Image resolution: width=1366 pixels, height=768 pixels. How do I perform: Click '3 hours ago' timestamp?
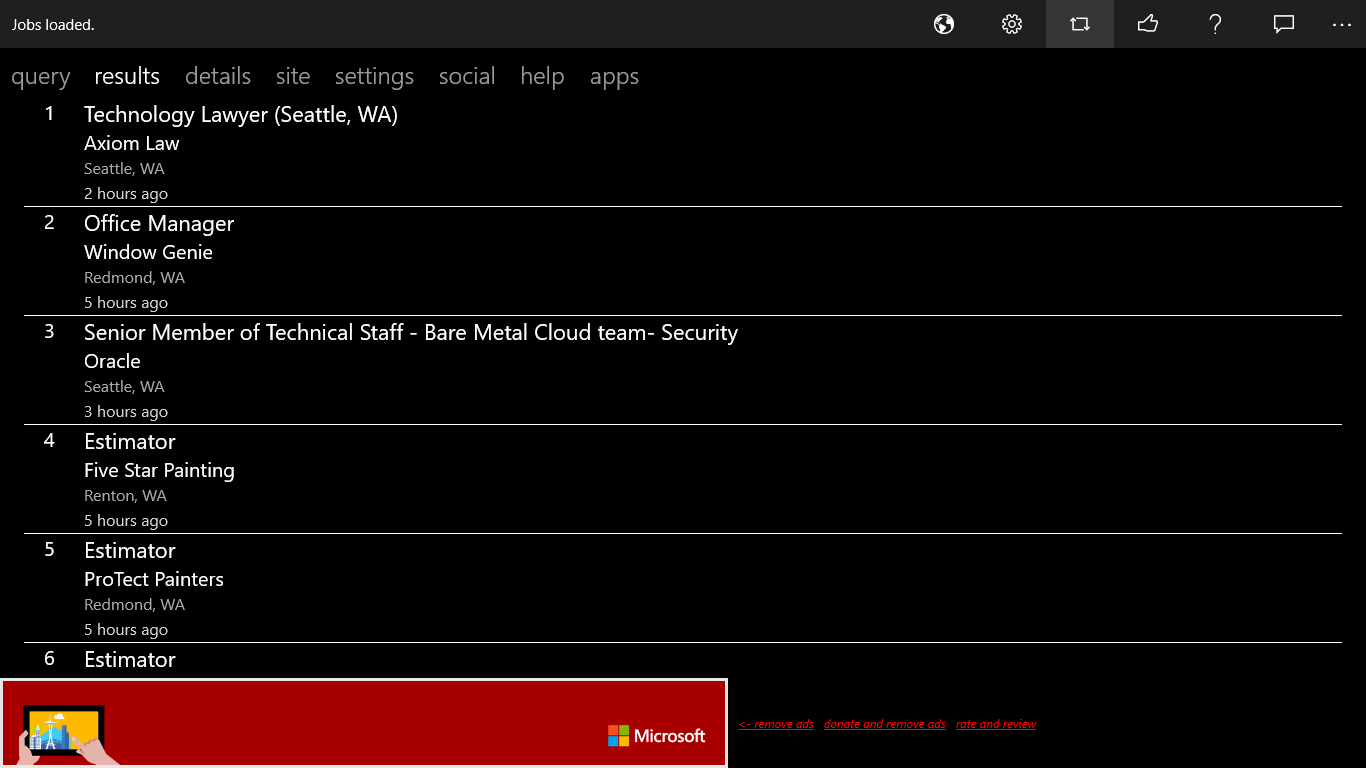point(126,412)
